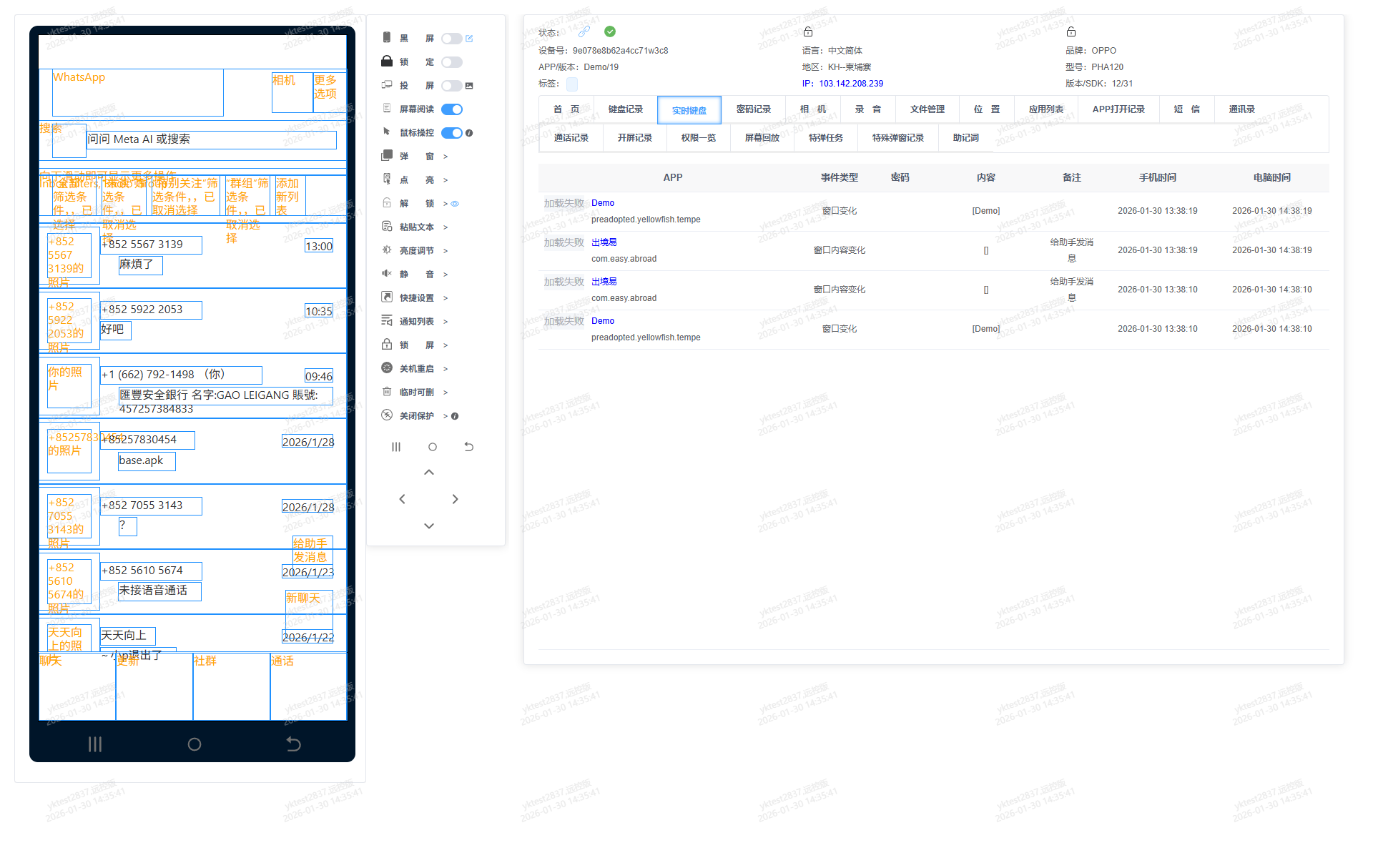Click the info icon next to 关闭保护
This screenshot has width=1373, height=868.
point(455,416)
